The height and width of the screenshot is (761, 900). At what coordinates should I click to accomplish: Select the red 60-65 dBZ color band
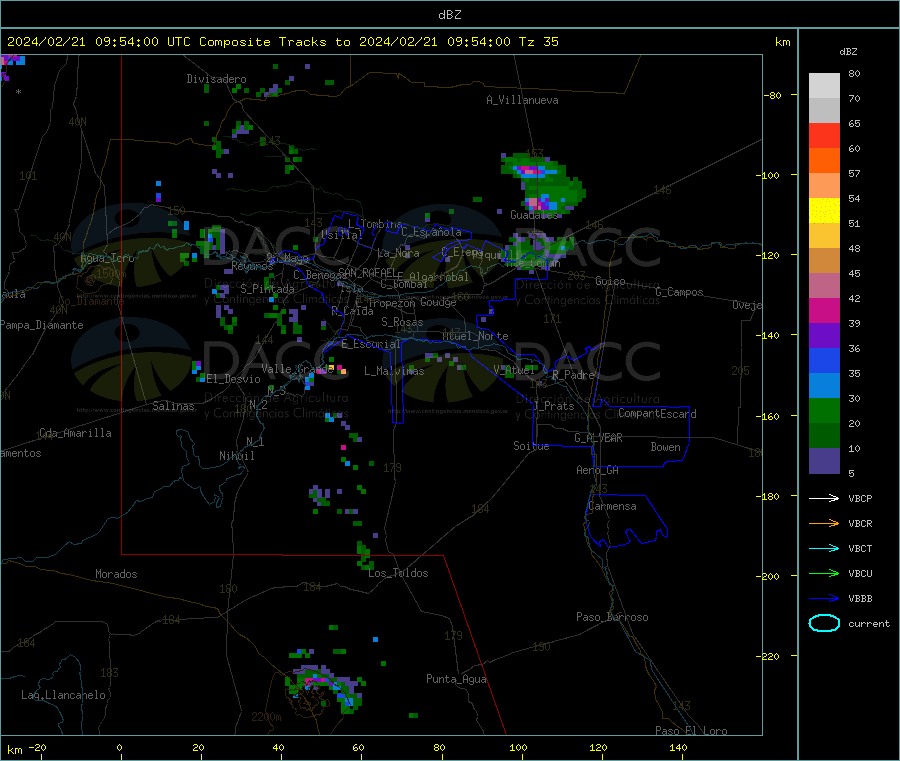click(824, 135)
